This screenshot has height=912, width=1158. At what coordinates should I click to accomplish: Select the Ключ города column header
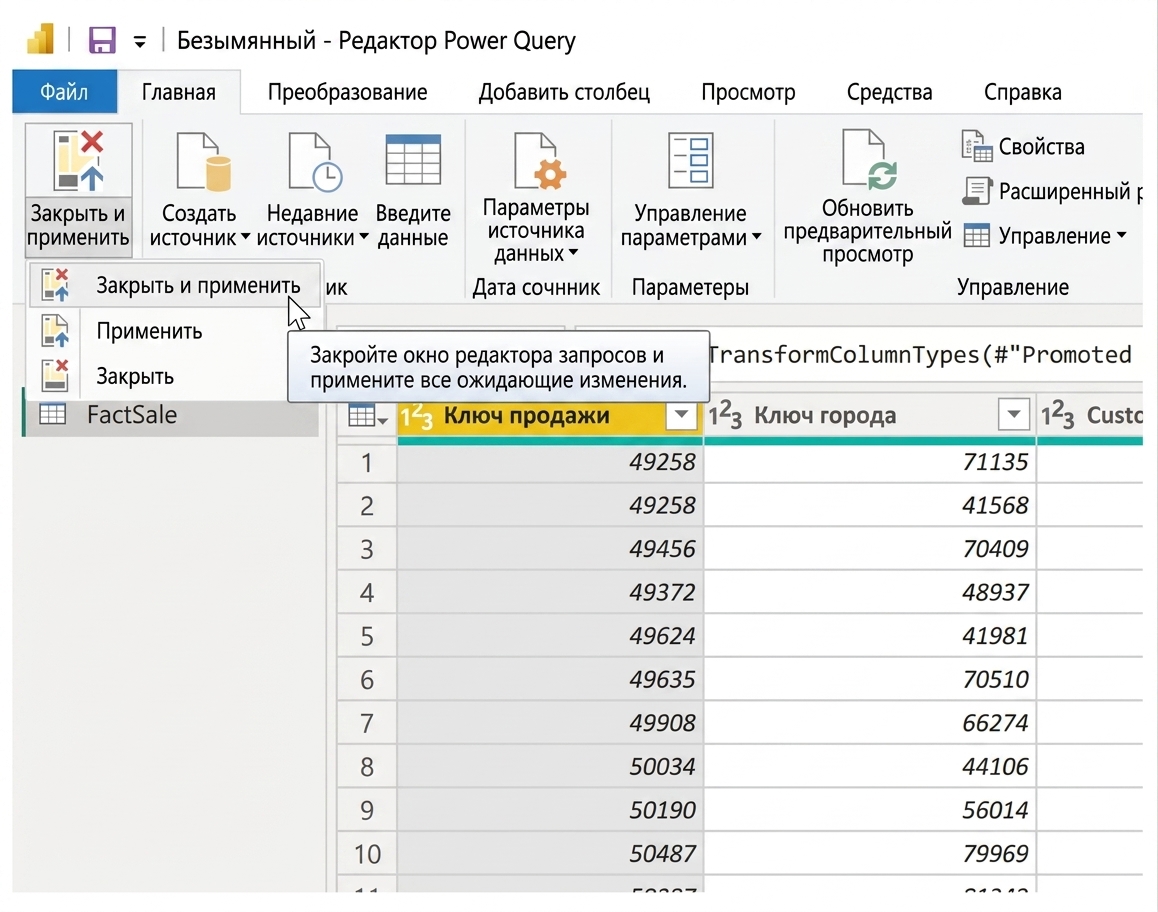click(870, 416)
